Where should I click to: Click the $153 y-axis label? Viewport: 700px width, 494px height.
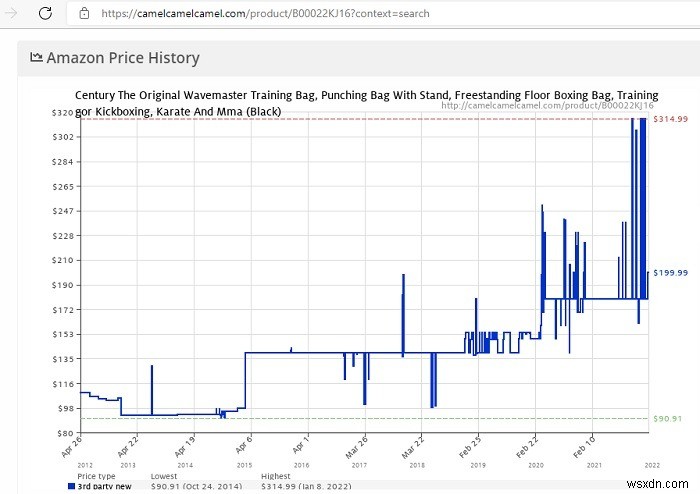click(x=62, y=334)
